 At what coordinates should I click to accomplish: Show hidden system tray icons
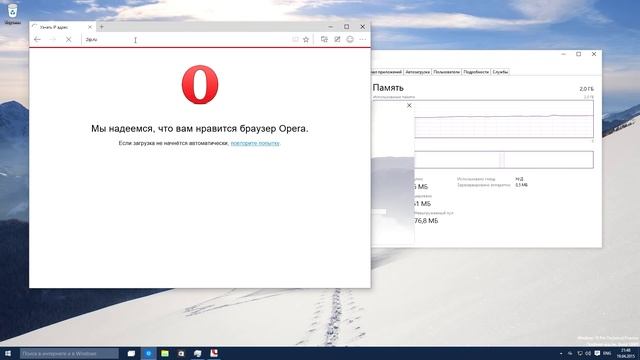click(561, 353)
